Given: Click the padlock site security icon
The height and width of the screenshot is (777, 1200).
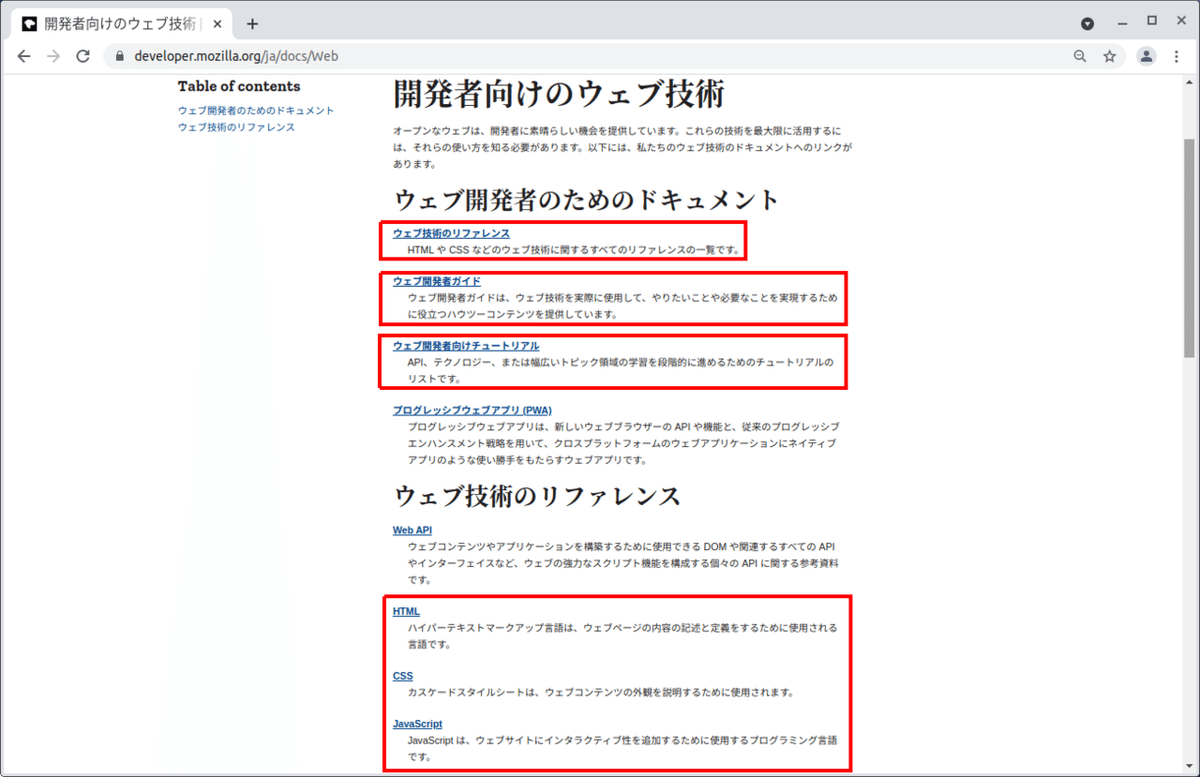Looking at the screenshot, I should point(119,57).
